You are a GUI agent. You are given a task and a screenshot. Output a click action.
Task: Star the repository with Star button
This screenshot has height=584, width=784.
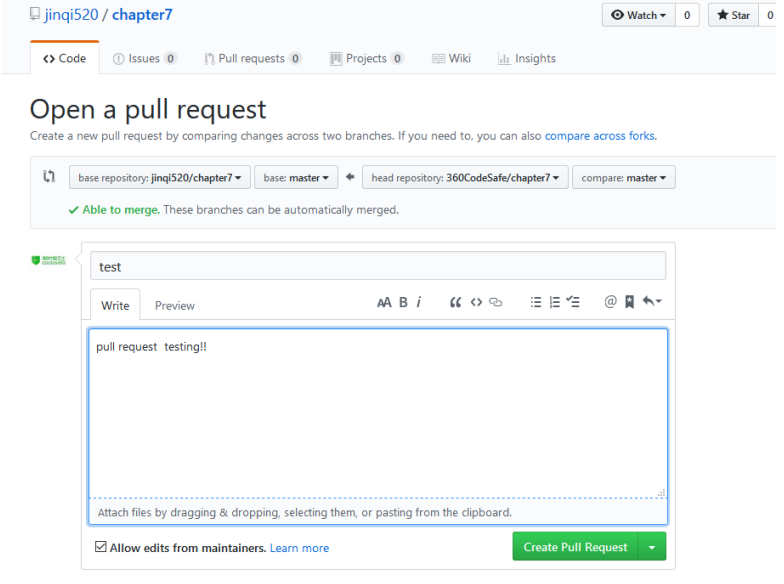(x=734, y=16)
